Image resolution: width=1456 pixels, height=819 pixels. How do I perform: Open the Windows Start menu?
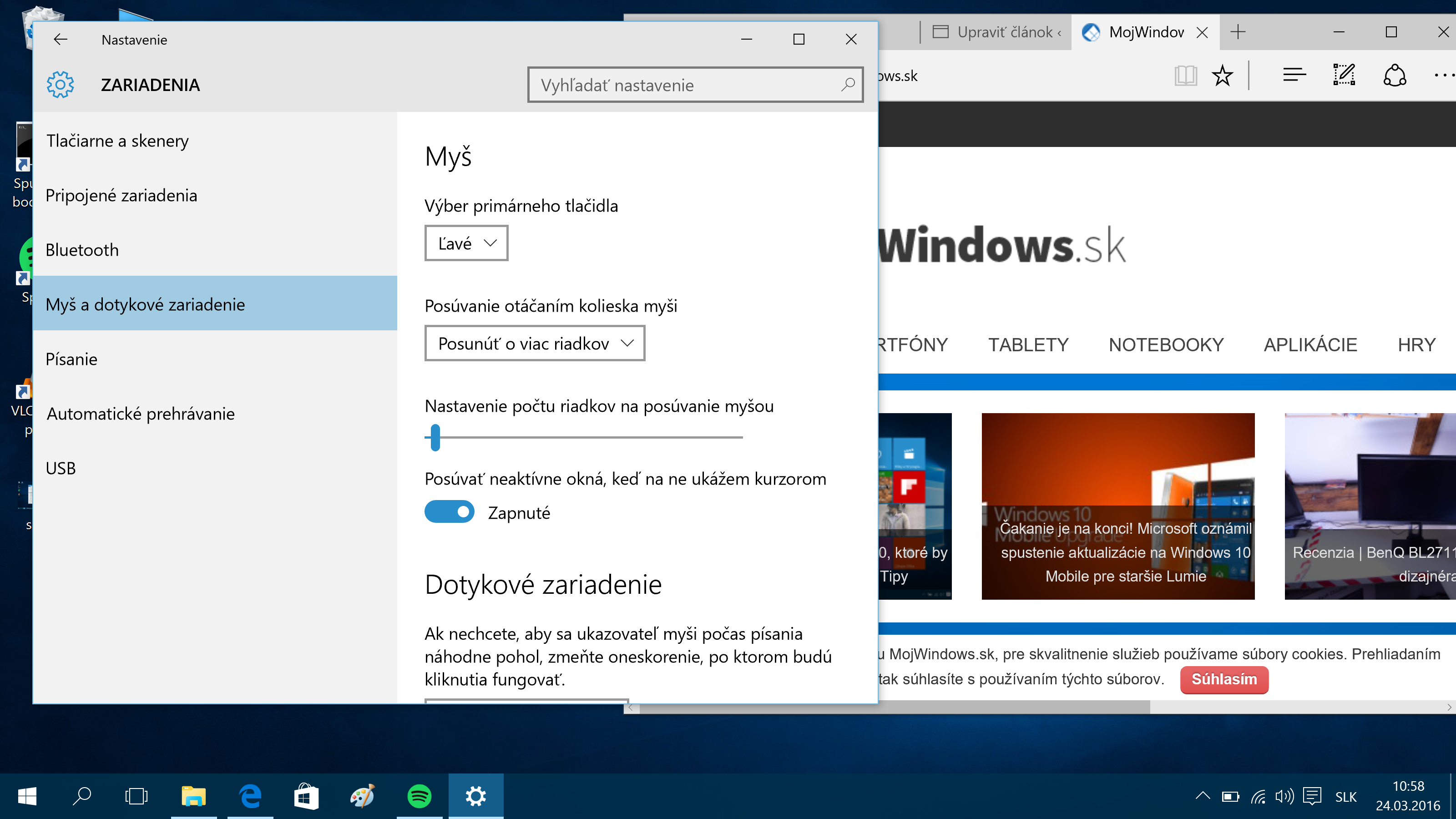point(27,796)
